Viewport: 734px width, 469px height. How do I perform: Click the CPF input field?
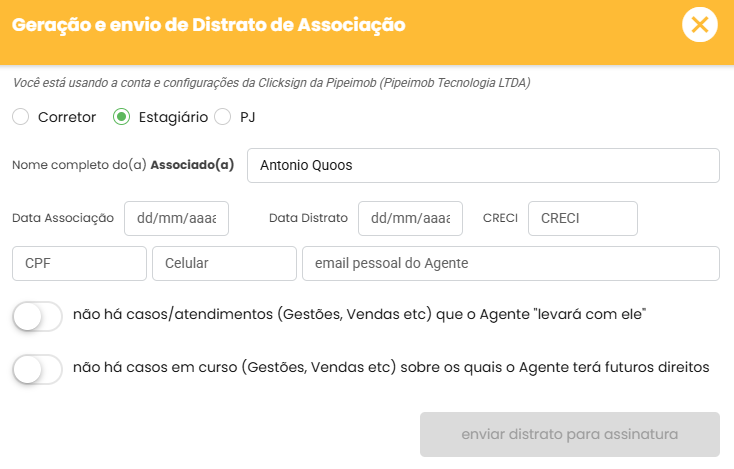click(79, 264)
